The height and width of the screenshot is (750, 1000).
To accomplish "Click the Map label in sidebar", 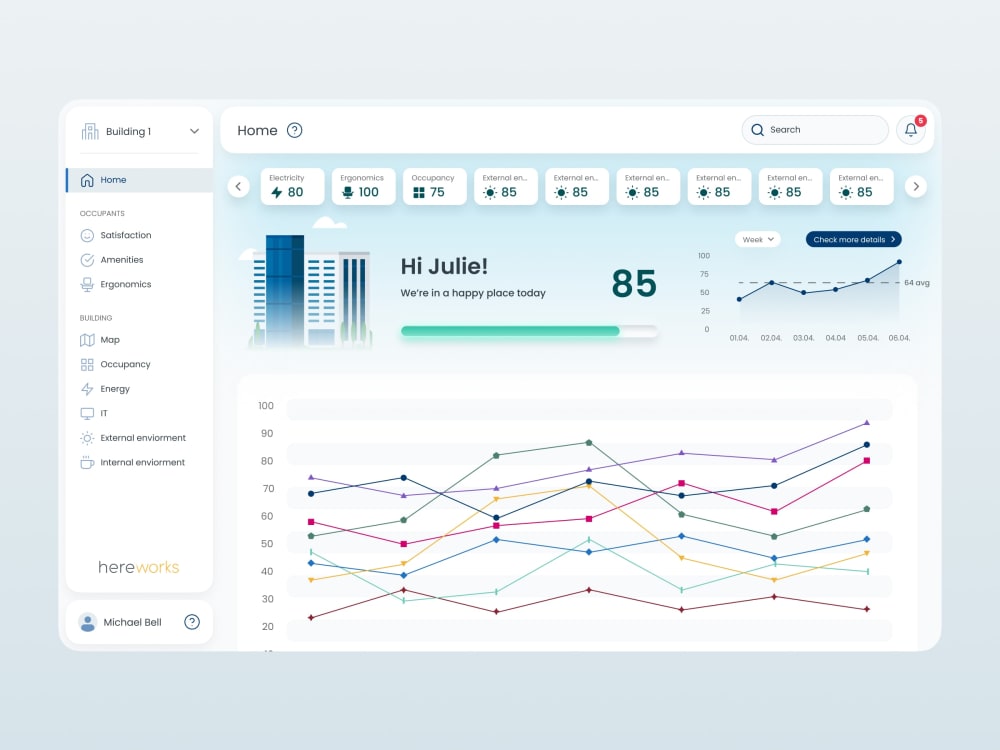I will coord(110,340).
